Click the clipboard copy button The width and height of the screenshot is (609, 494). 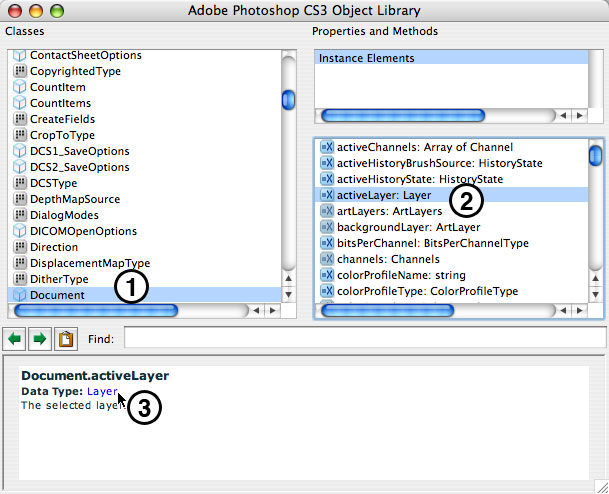click(66, 339)
